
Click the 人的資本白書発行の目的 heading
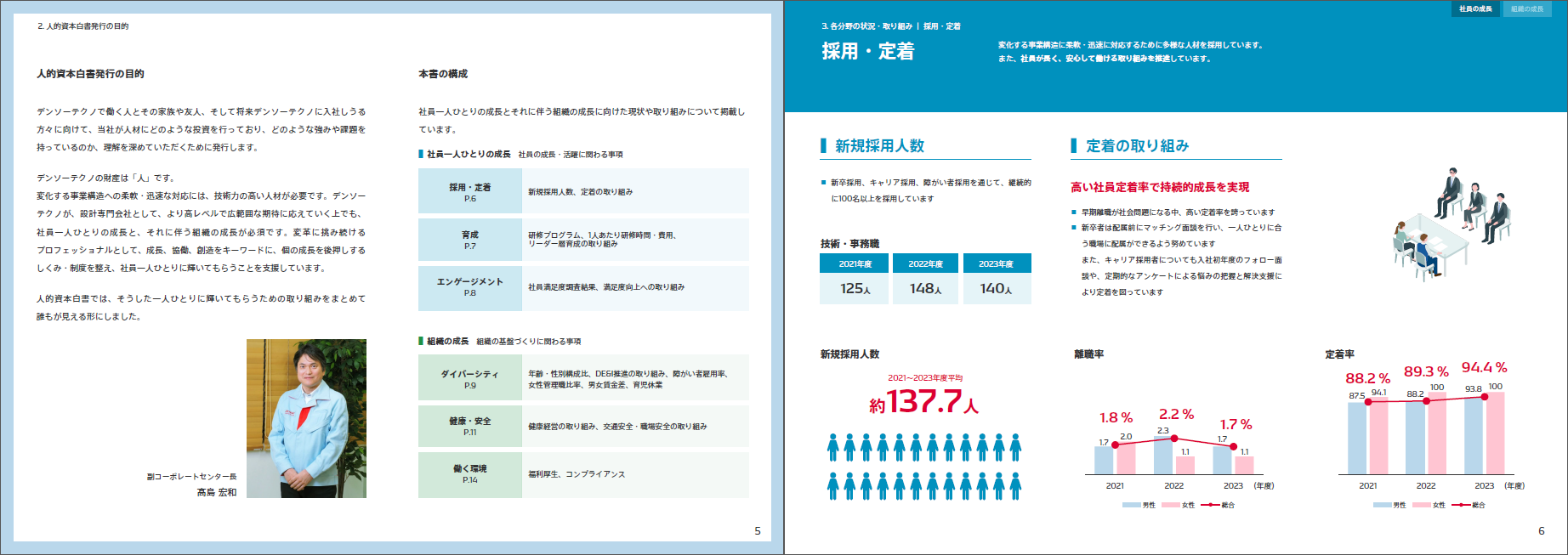90,74
